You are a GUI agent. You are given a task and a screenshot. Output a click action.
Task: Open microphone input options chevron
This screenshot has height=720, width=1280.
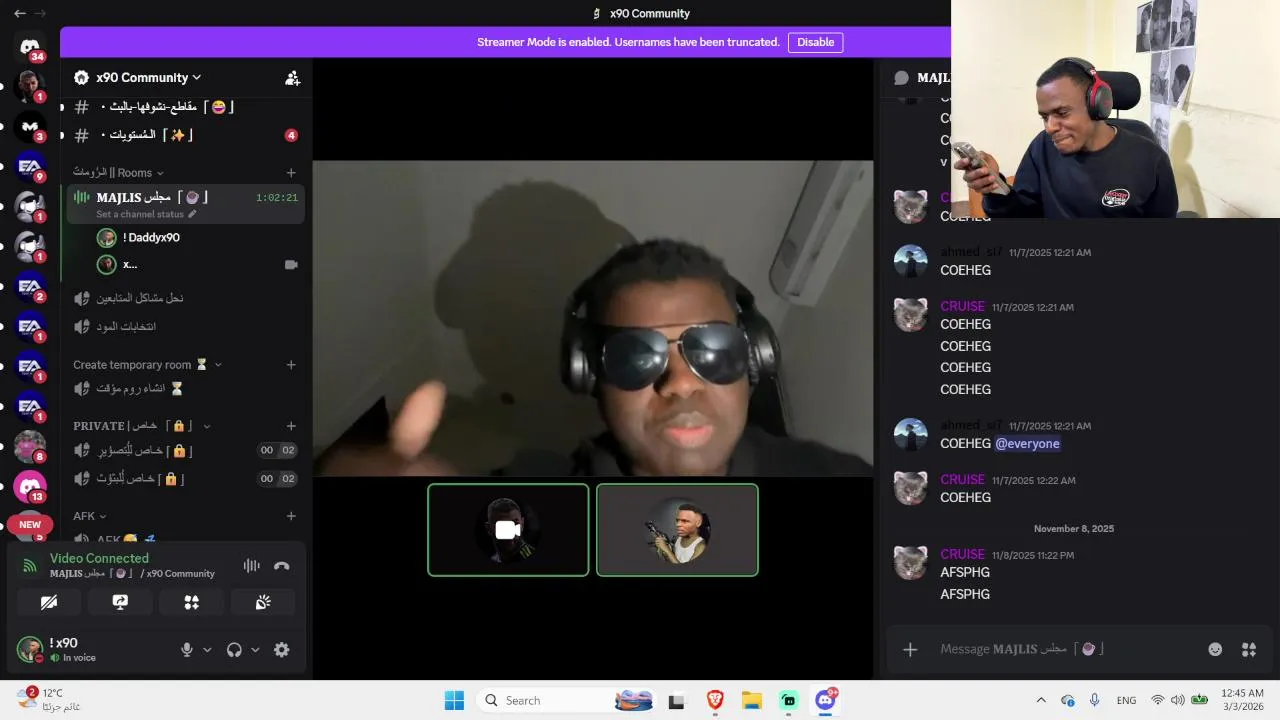[207, 649]
